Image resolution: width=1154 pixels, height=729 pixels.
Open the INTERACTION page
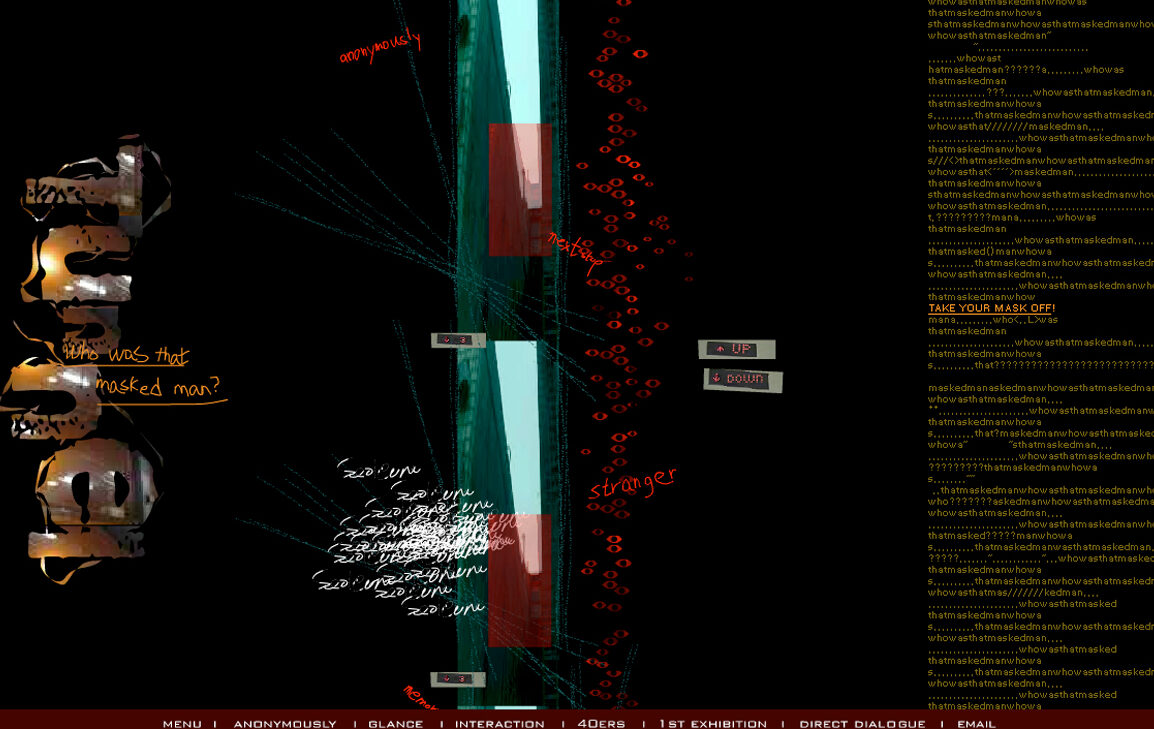500,723
